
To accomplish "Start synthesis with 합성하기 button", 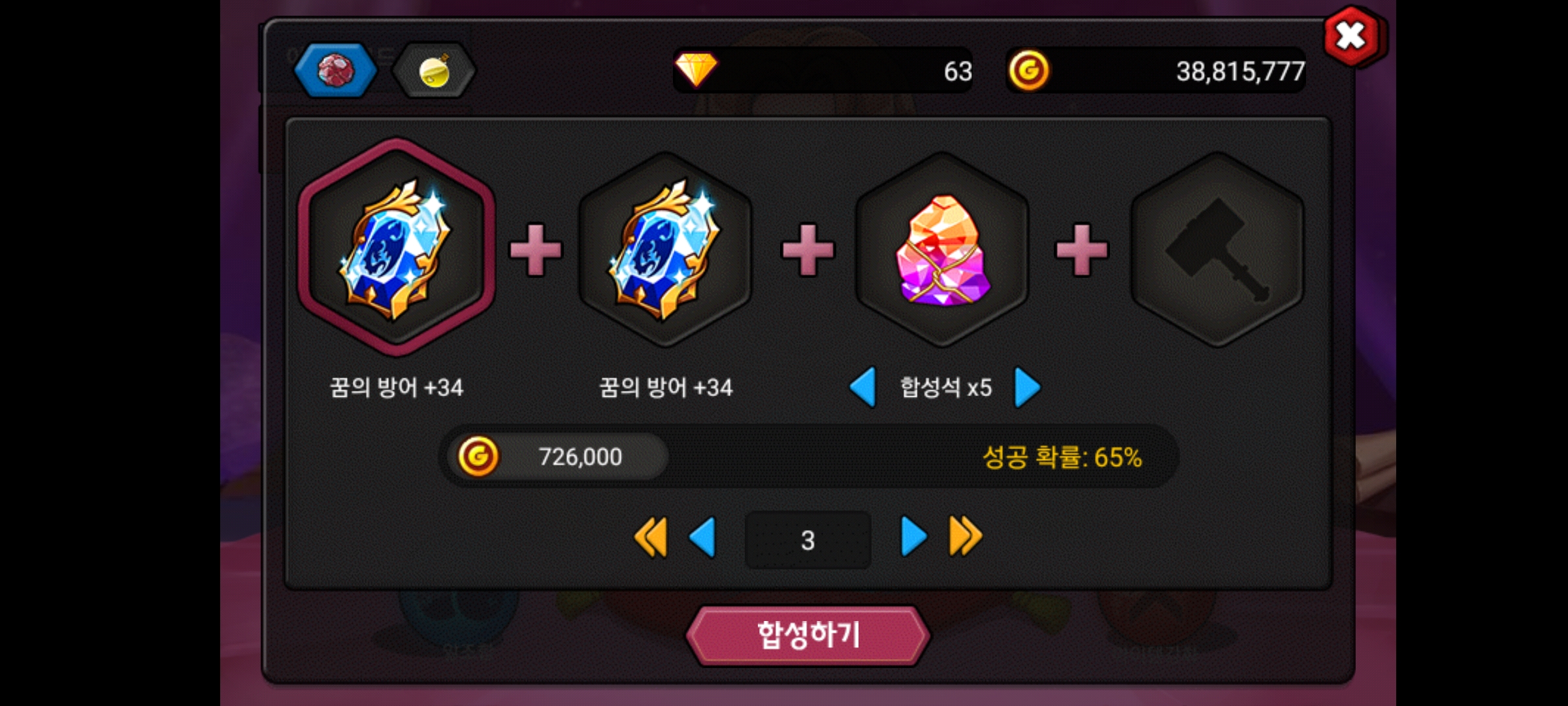I will [808, 635].
